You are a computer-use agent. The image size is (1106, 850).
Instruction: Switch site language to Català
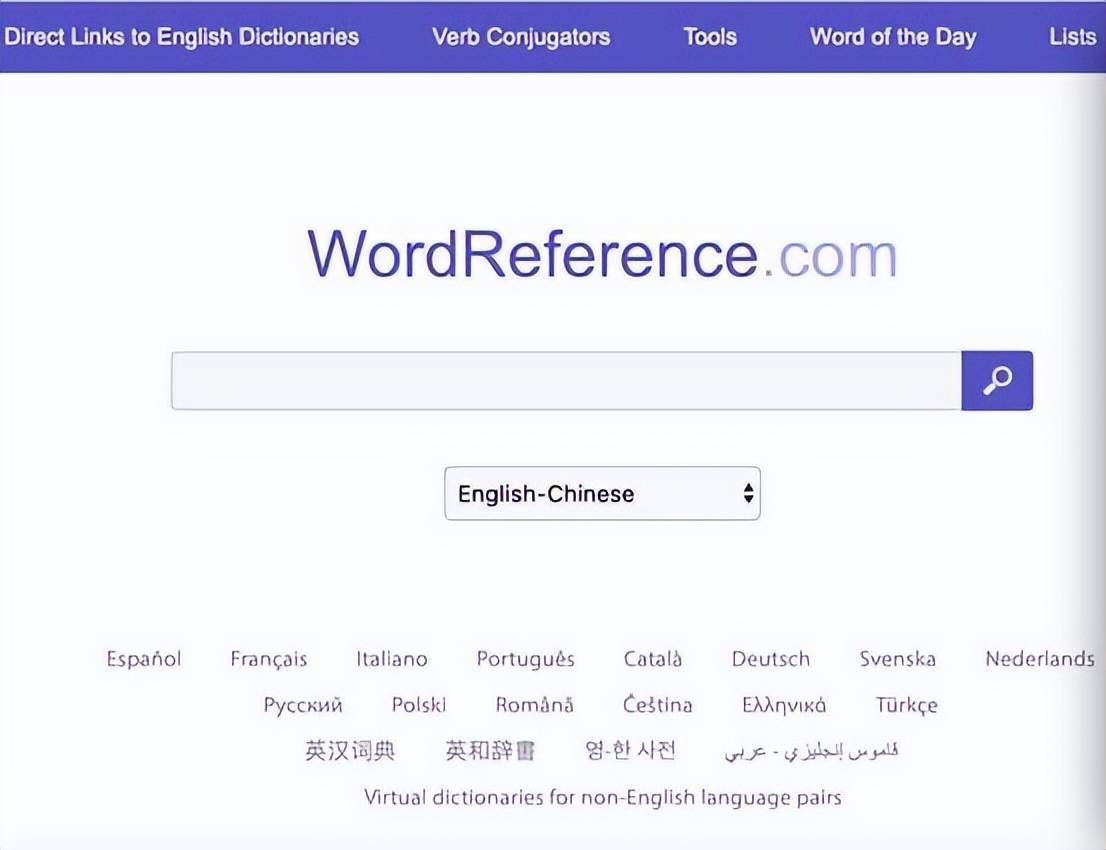pos(652,659)
